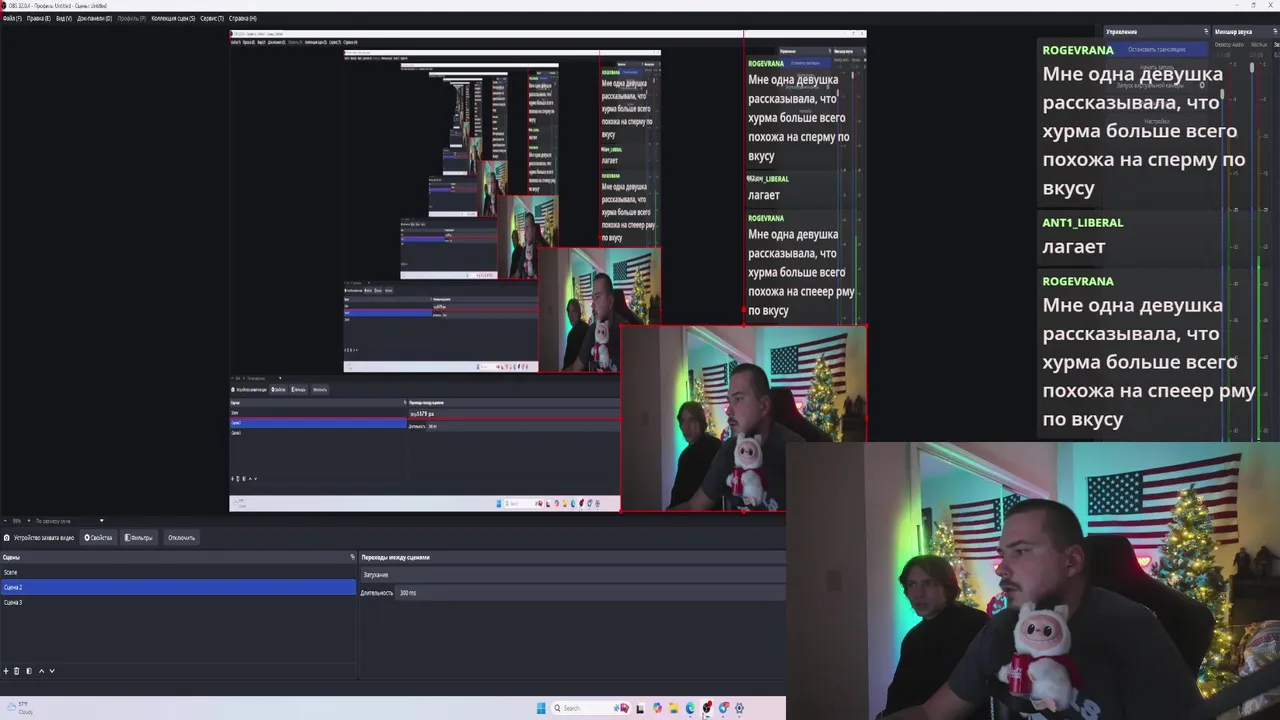Screen dimensions: 1280x720
Task: Open the Фильтры filters button
Action: 139,538
